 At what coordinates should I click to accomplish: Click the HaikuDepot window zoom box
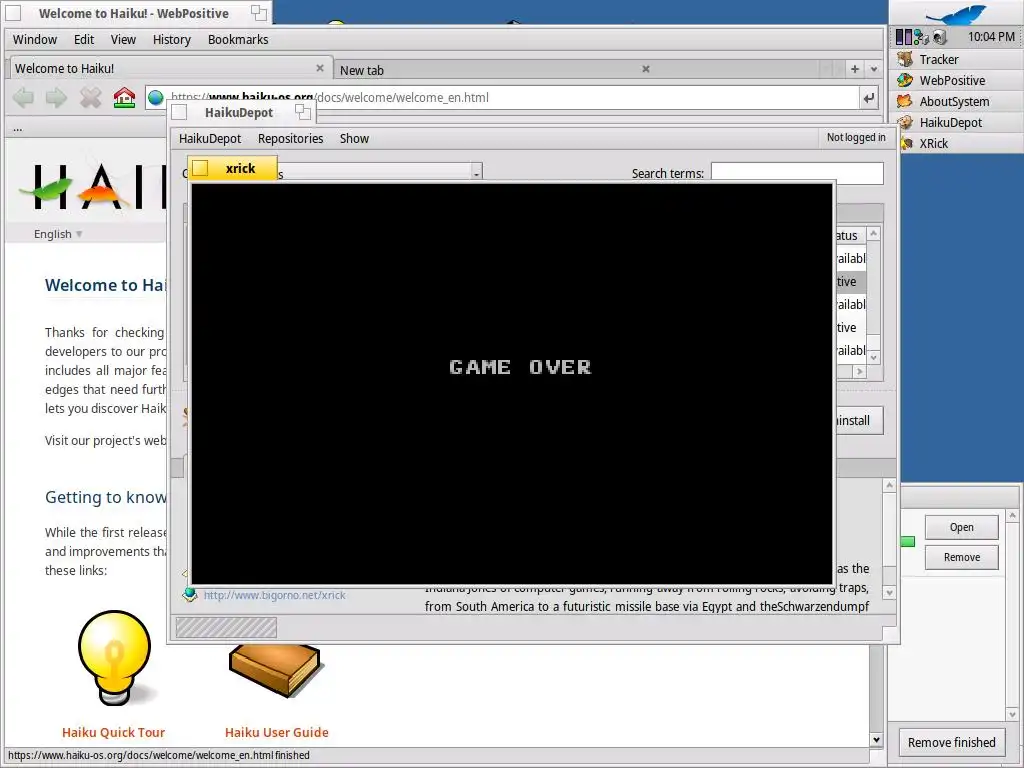(302, 112)
